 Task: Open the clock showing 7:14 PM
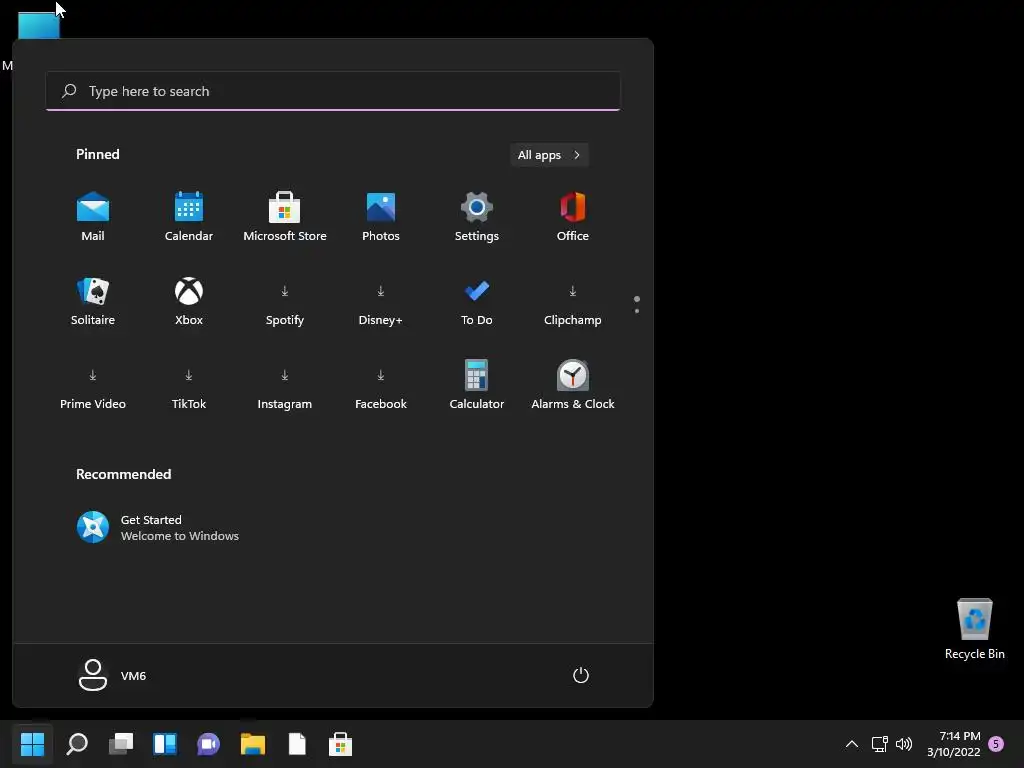tap(953, 743)
